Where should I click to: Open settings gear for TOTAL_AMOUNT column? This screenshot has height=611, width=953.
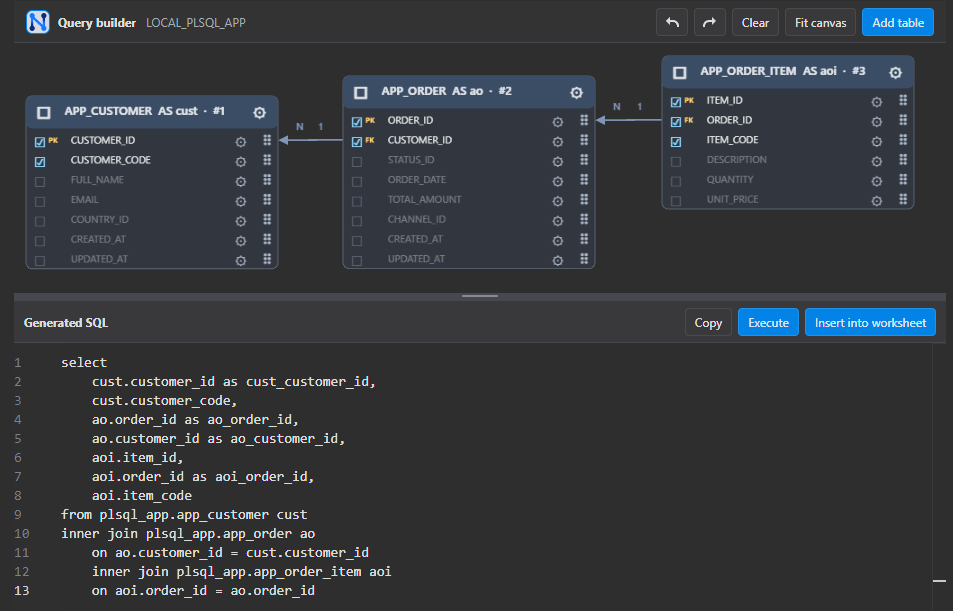[557, 201]
